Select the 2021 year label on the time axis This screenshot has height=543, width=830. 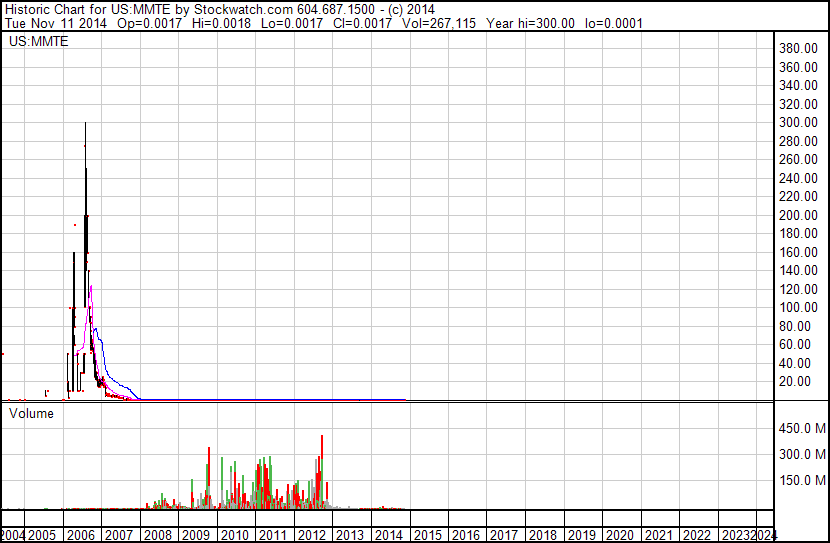tap(658, 535)
